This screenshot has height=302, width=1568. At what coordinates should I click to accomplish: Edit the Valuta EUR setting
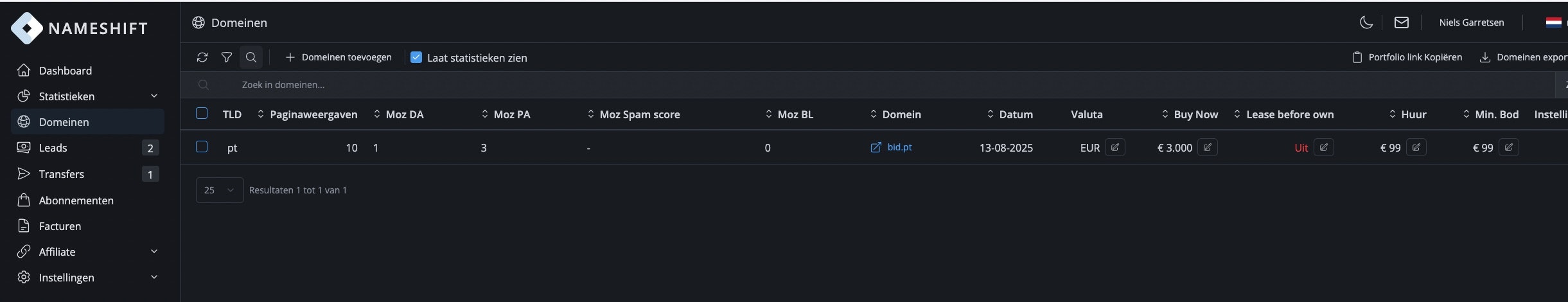click(x=1115, y=148)
